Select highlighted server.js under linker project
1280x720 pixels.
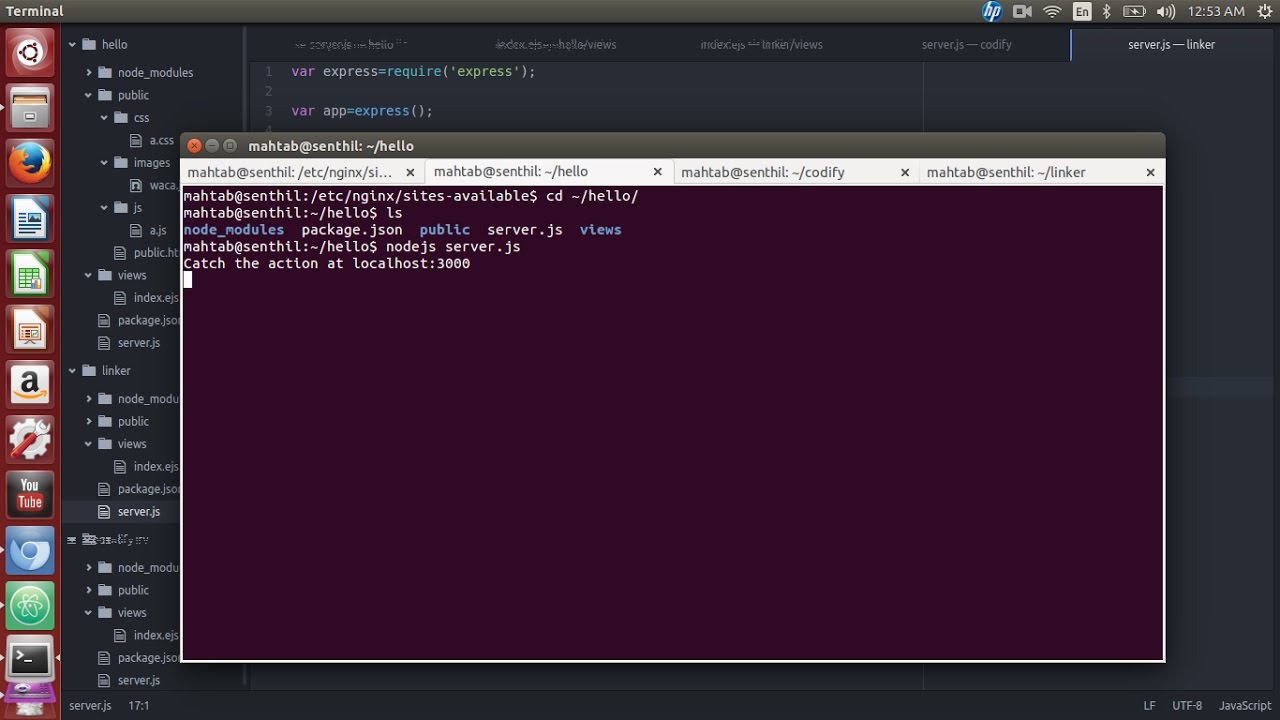(x=139, y=512)
